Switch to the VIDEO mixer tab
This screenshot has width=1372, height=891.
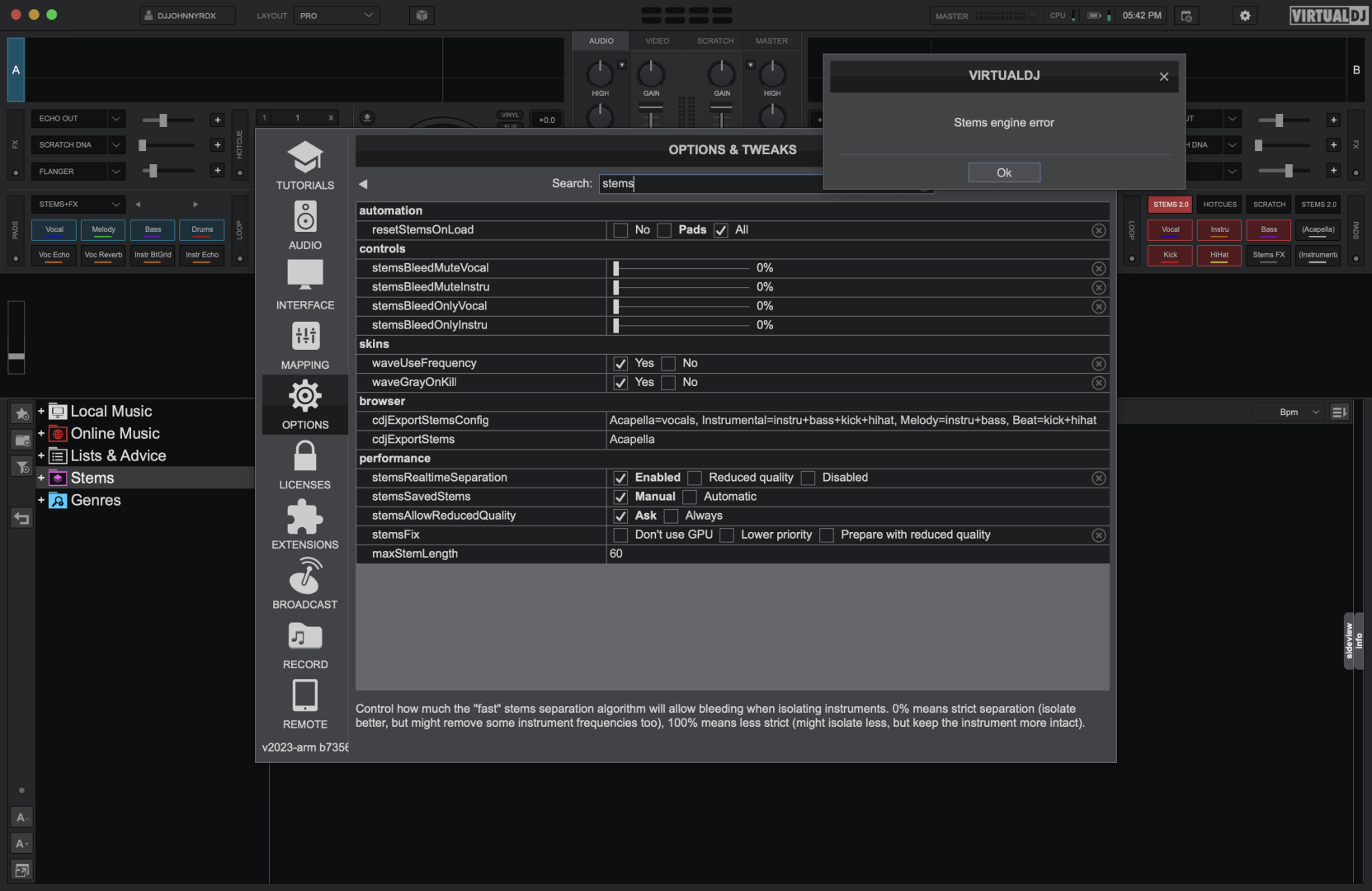click(657, 40)
